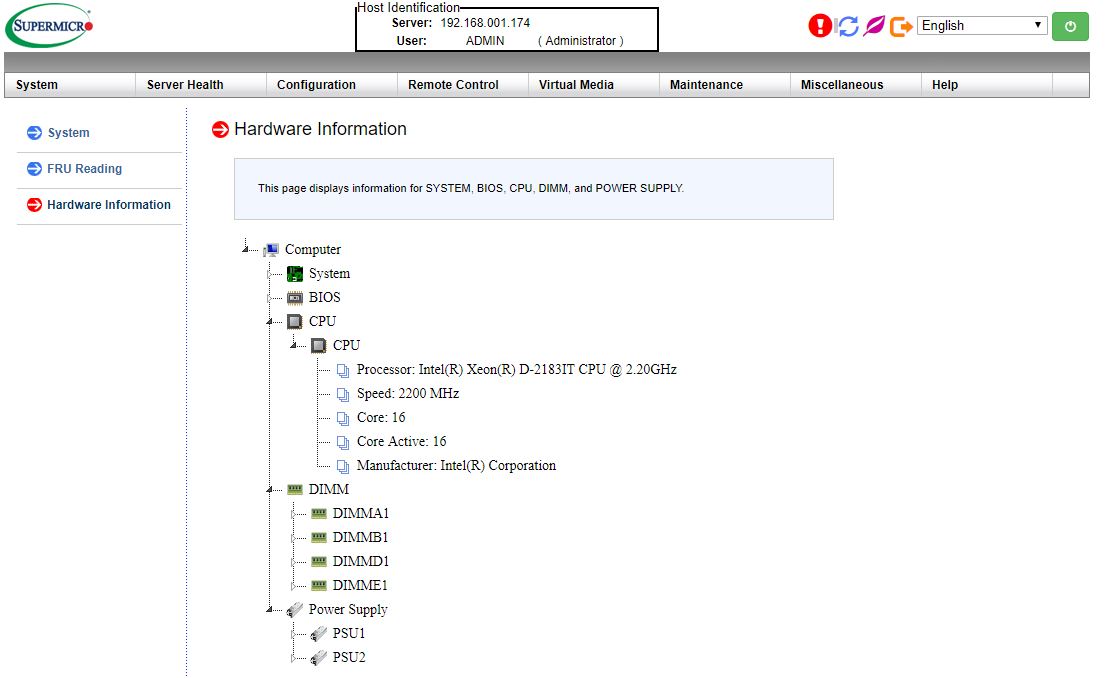Click the orange logout arrow icon
Screen dimensions: 1113x678
[901, 27]
